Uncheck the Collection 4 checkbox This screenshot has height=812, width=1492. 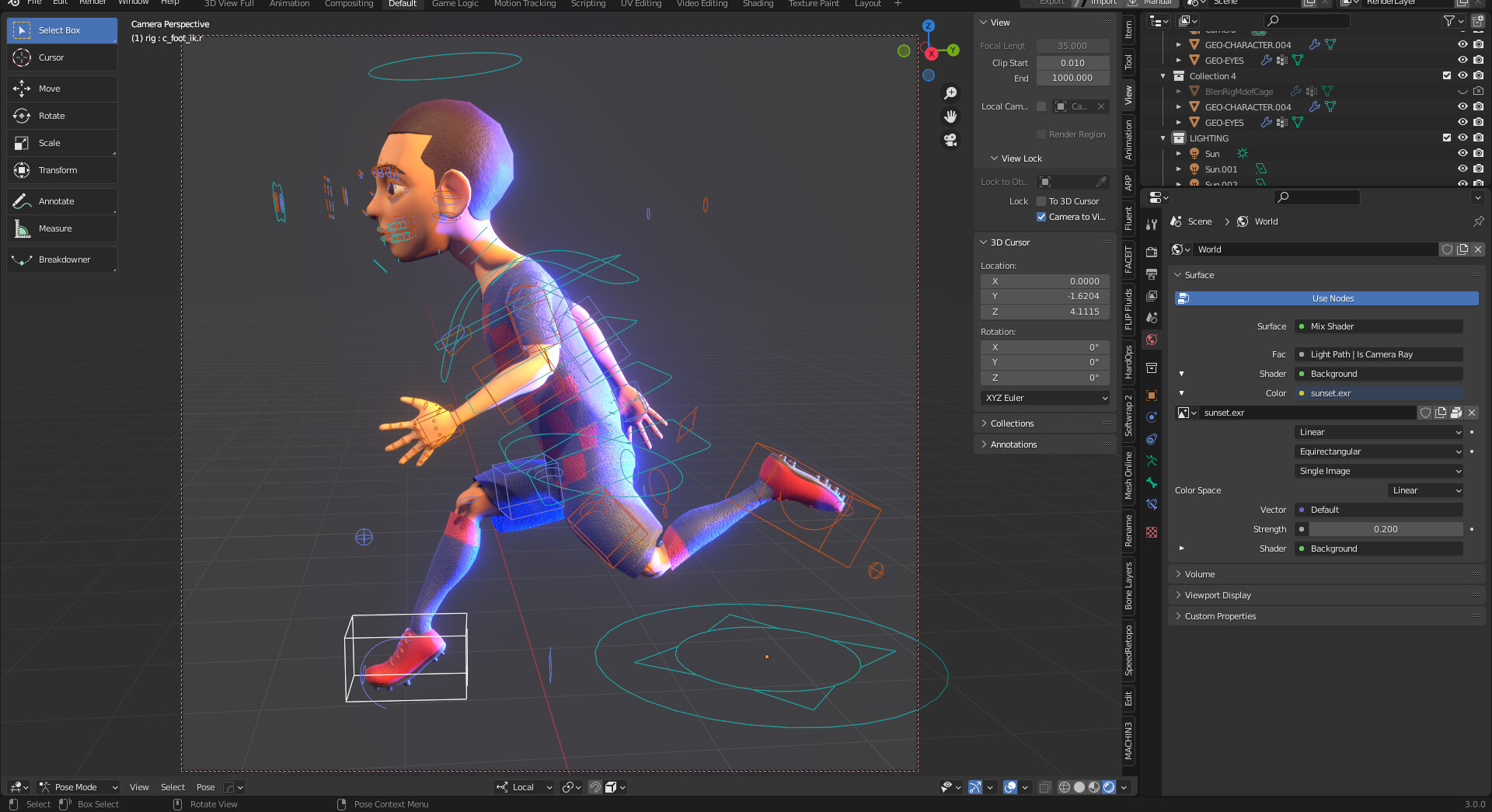[x=1446, y=75]
